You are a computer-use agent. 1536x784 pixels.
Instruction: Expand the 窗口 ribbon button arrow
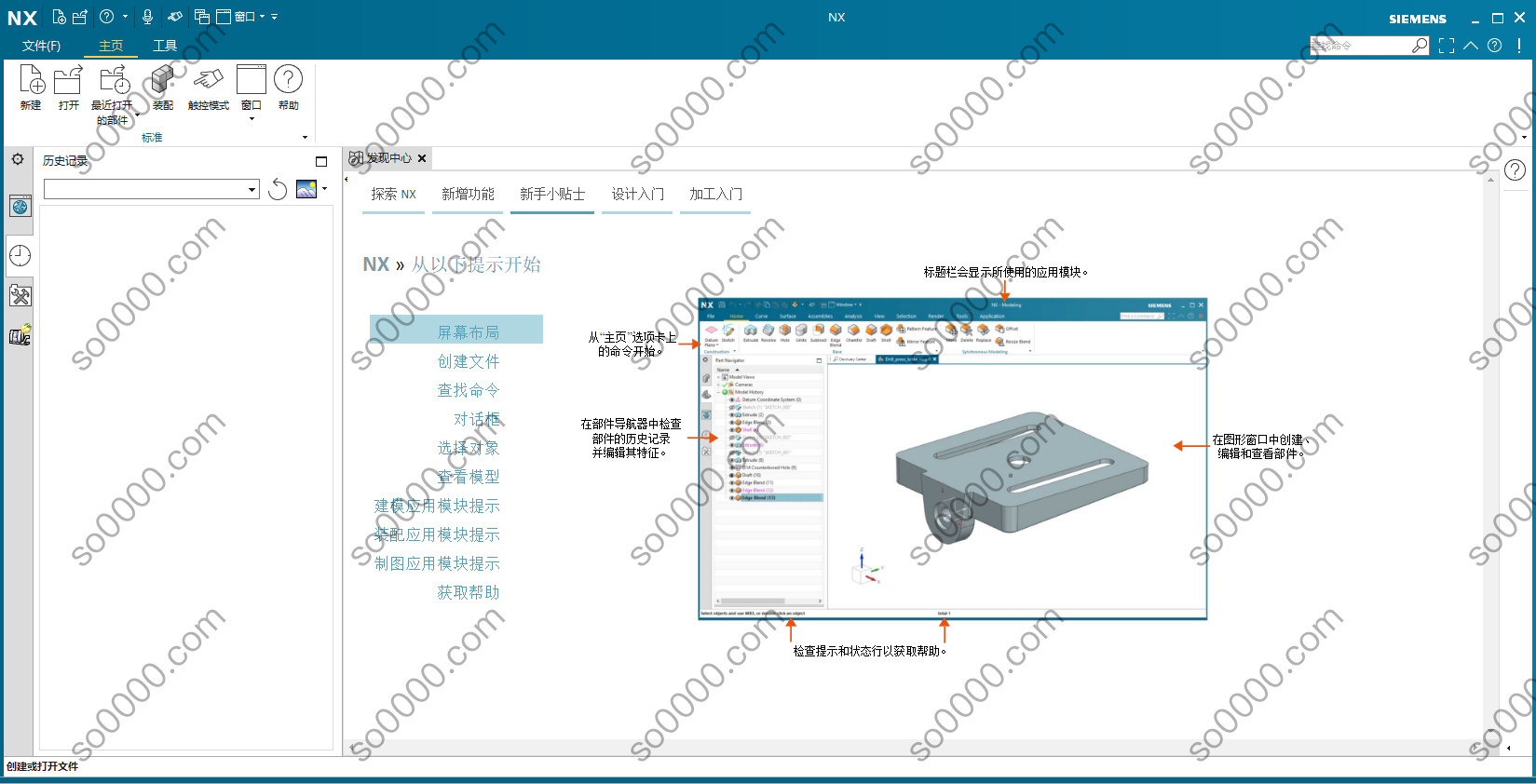pos(251,119)
